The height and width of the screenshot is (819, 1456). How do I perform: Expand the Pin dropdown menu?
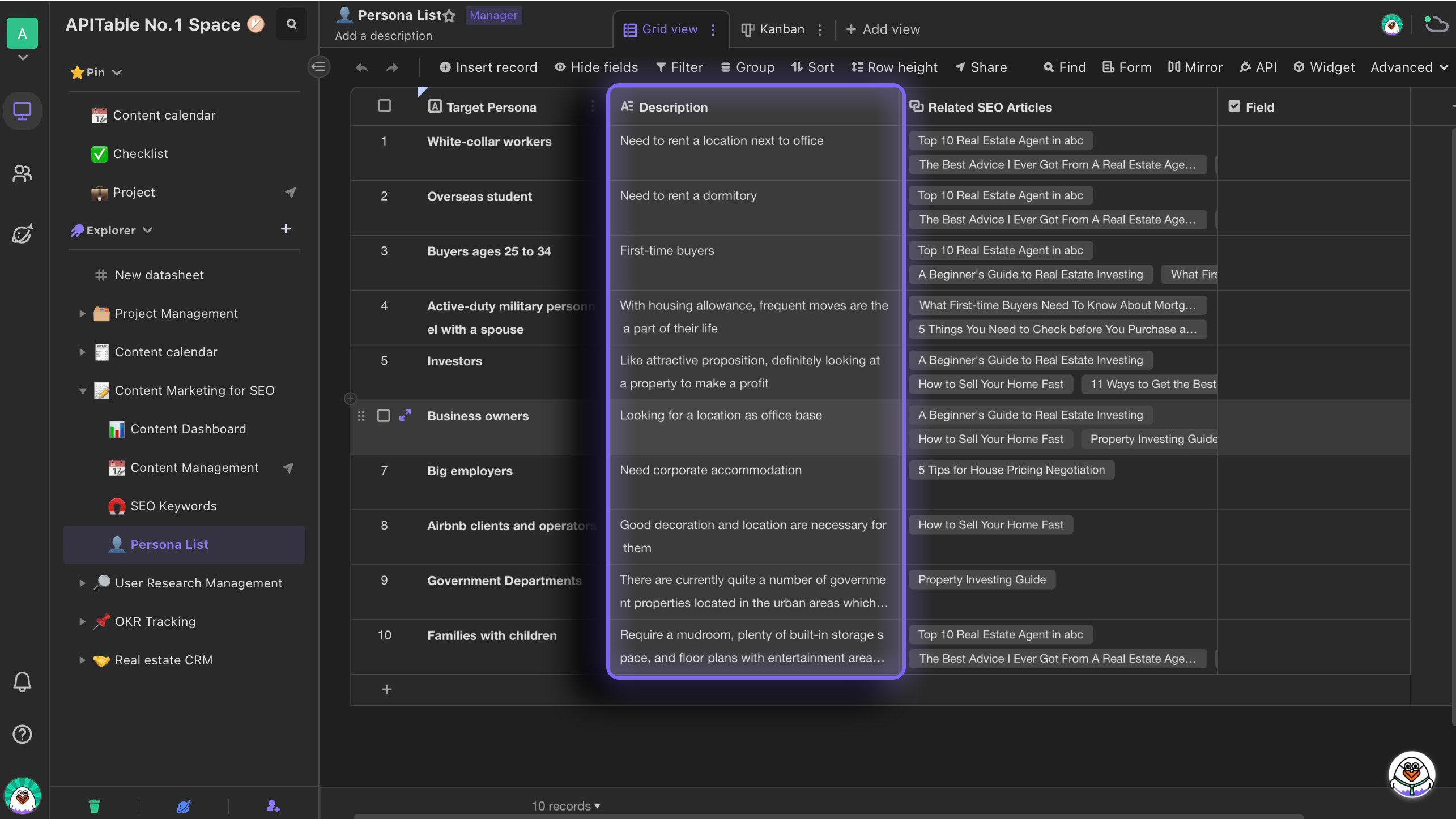(x=118, y=73)
